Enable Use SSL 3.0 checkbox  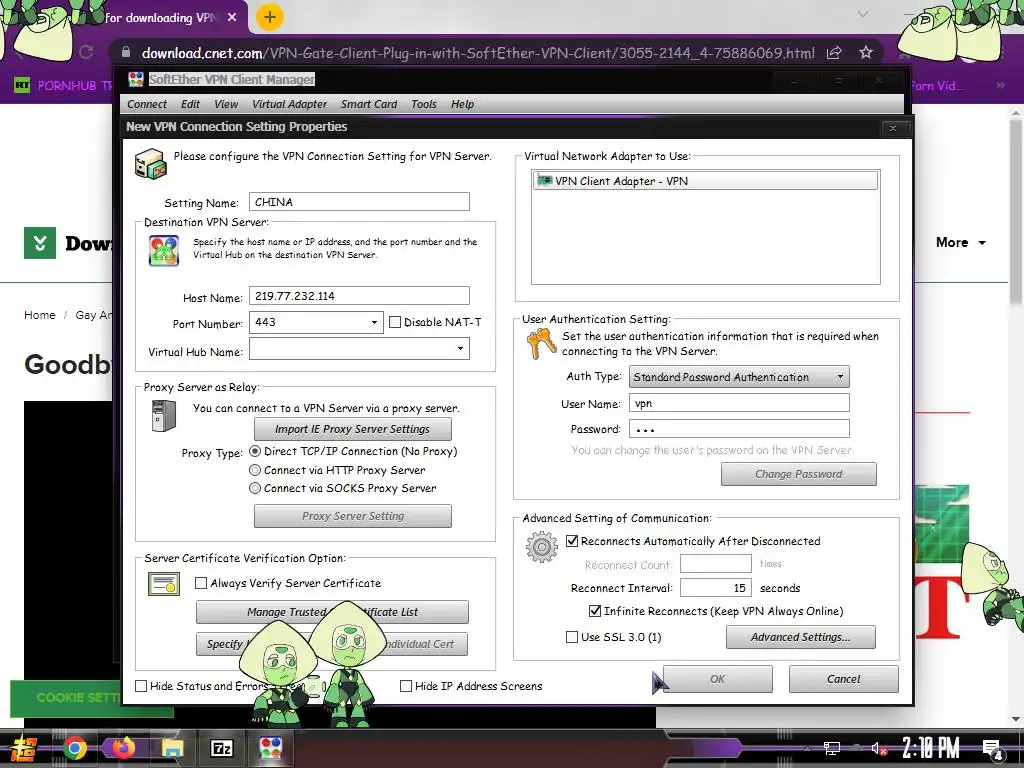click(572, 637)
